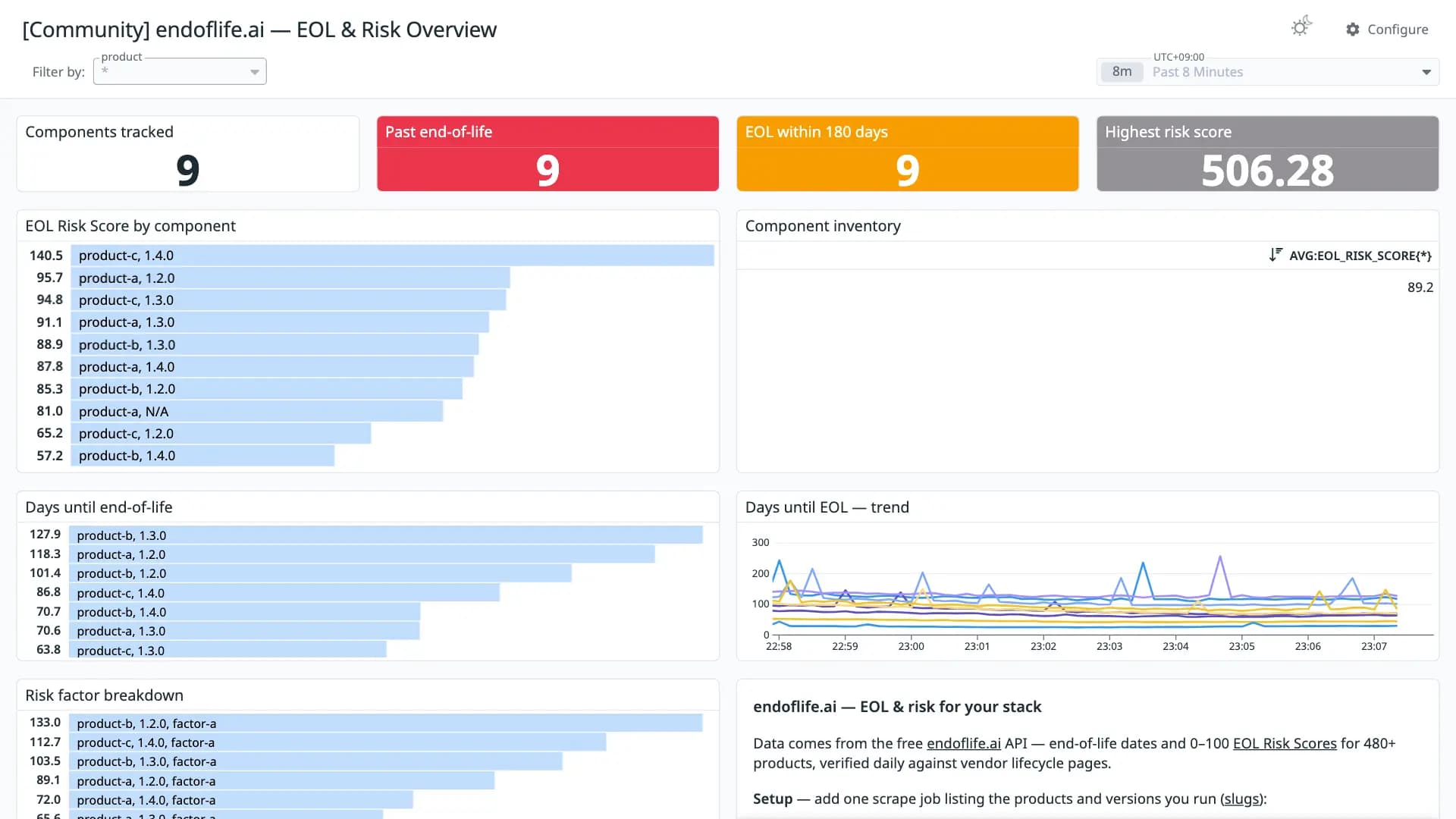Screen dimensions: 1456x819
Task: Click product-b, 1.3.0, factor-a bar
Action: point(315,761)
